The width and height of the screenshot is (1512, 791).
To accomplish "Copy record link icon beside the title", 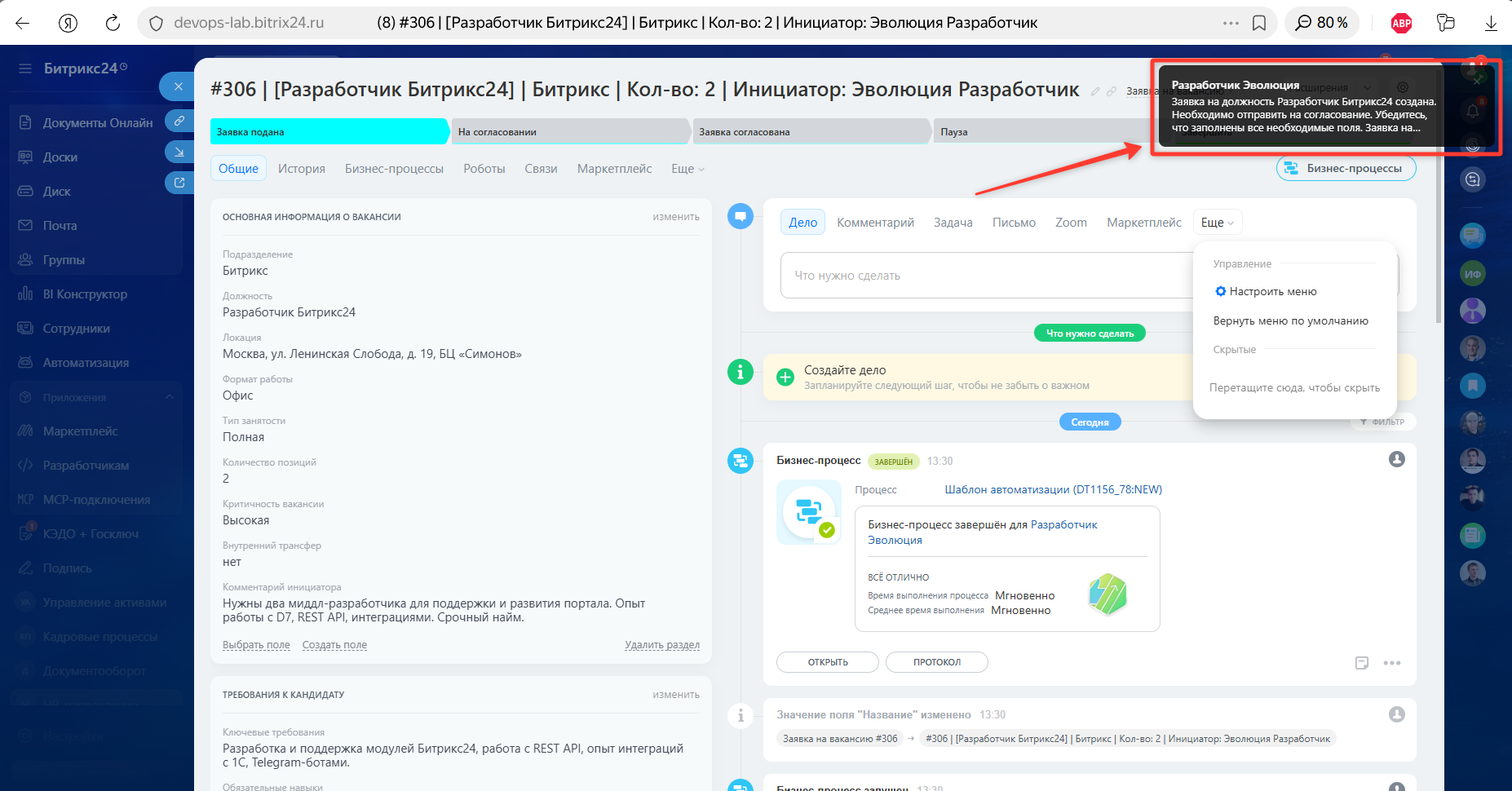I will [1112, 91].
